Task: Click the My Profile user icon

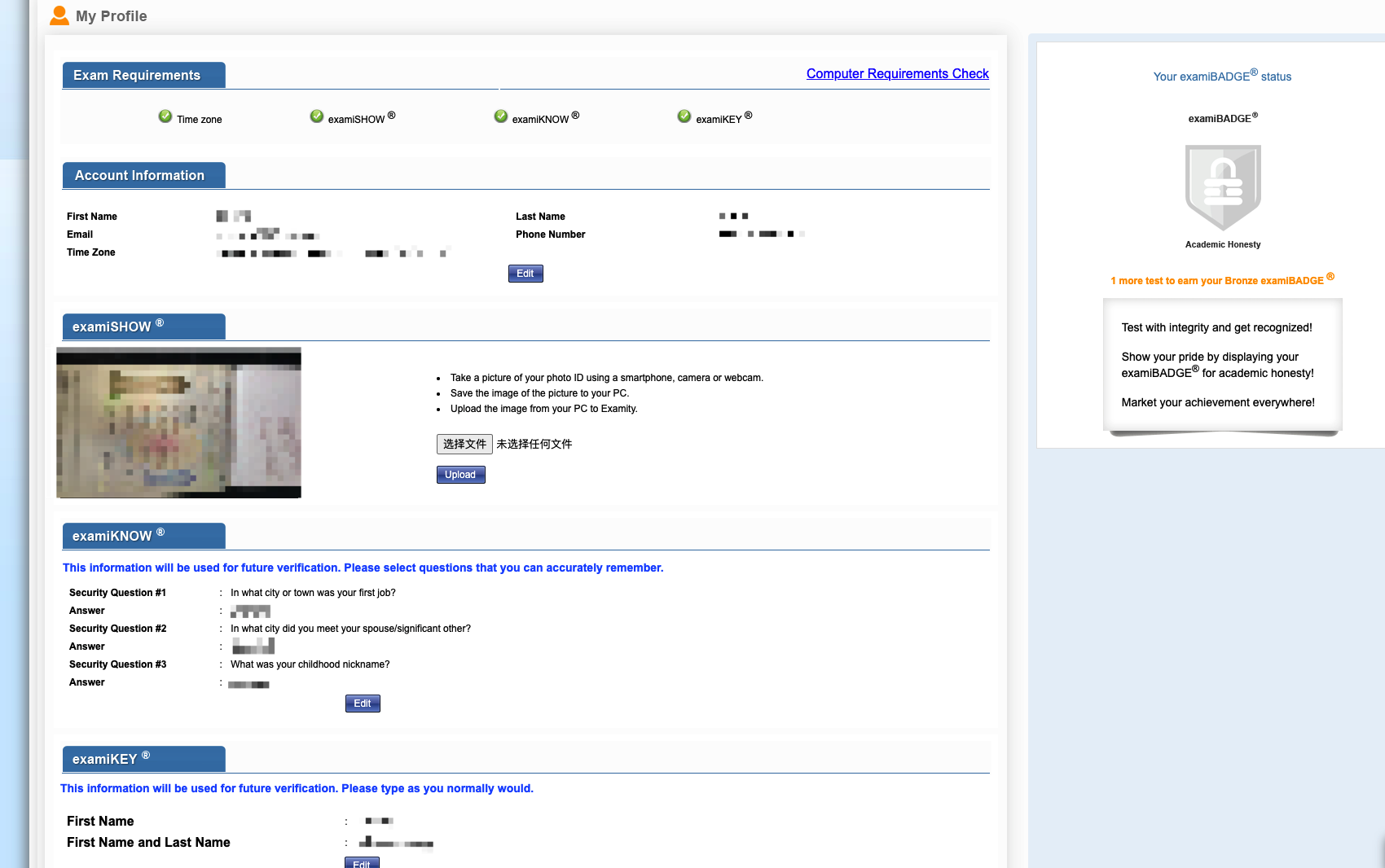Action: point(59,15)
